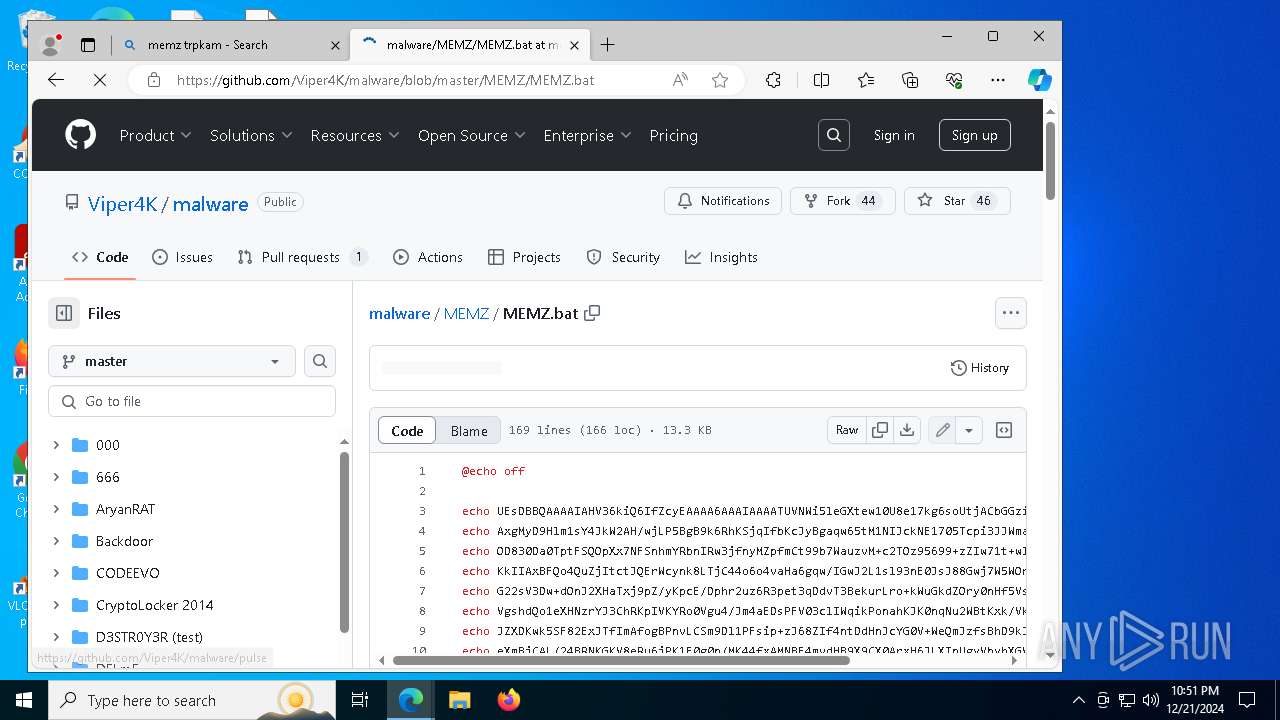1280x720 pixels.
Task: Open Edge settings and more menu
Action: click(998, 80)
